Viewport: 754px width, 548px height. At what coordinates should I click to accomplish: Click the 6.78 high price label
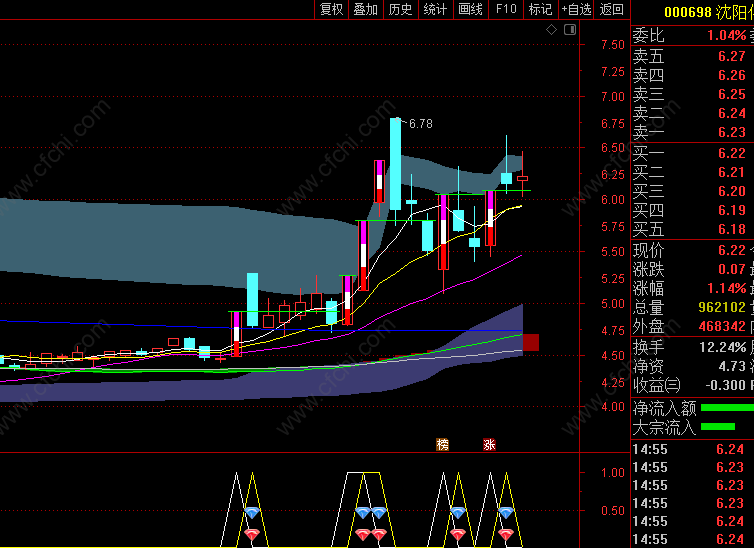[420, 124]
